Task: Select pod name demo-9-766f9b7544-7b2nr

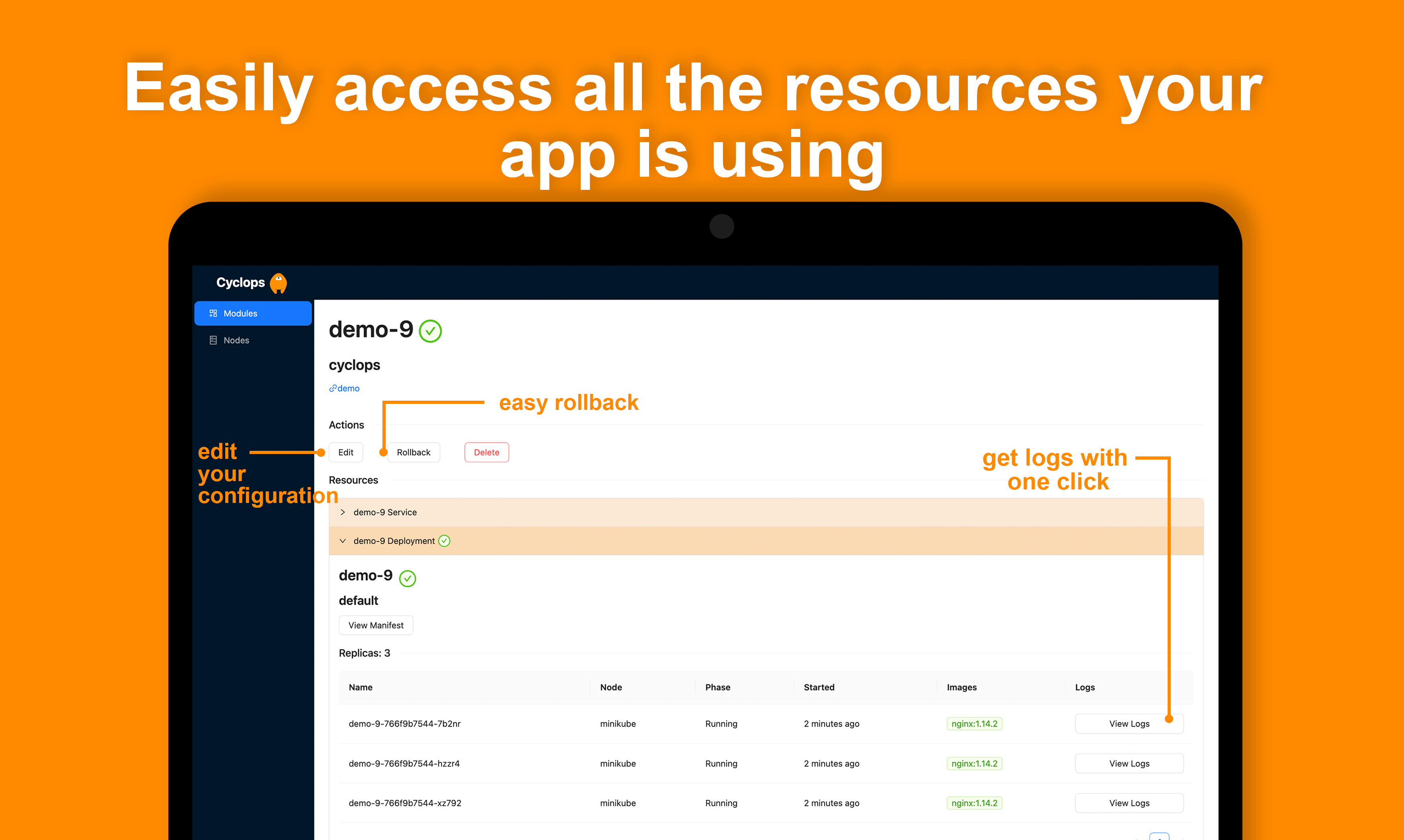Action: click(405, 723)
